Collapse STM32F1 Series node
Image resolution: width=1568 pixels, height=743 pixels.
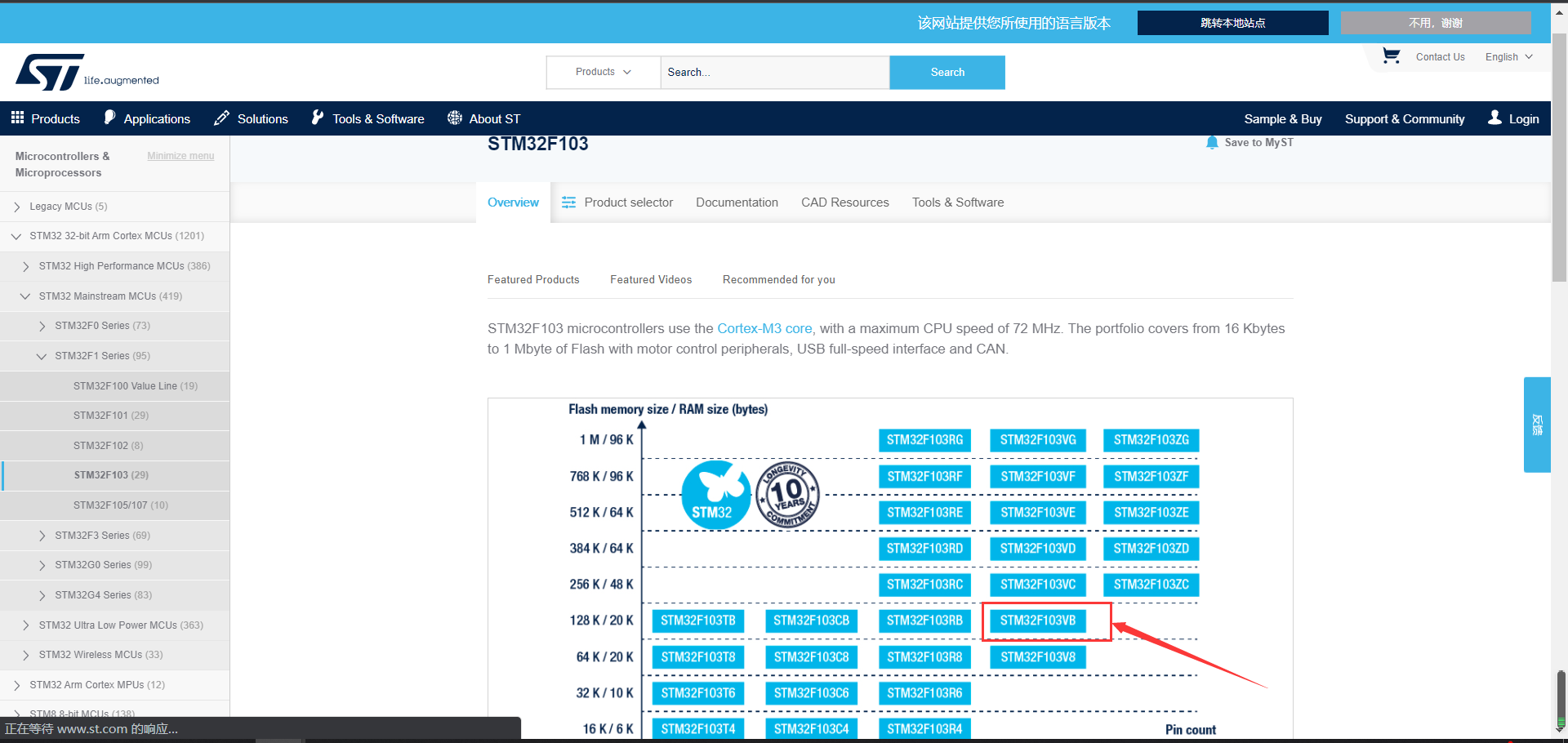point(42,356)
